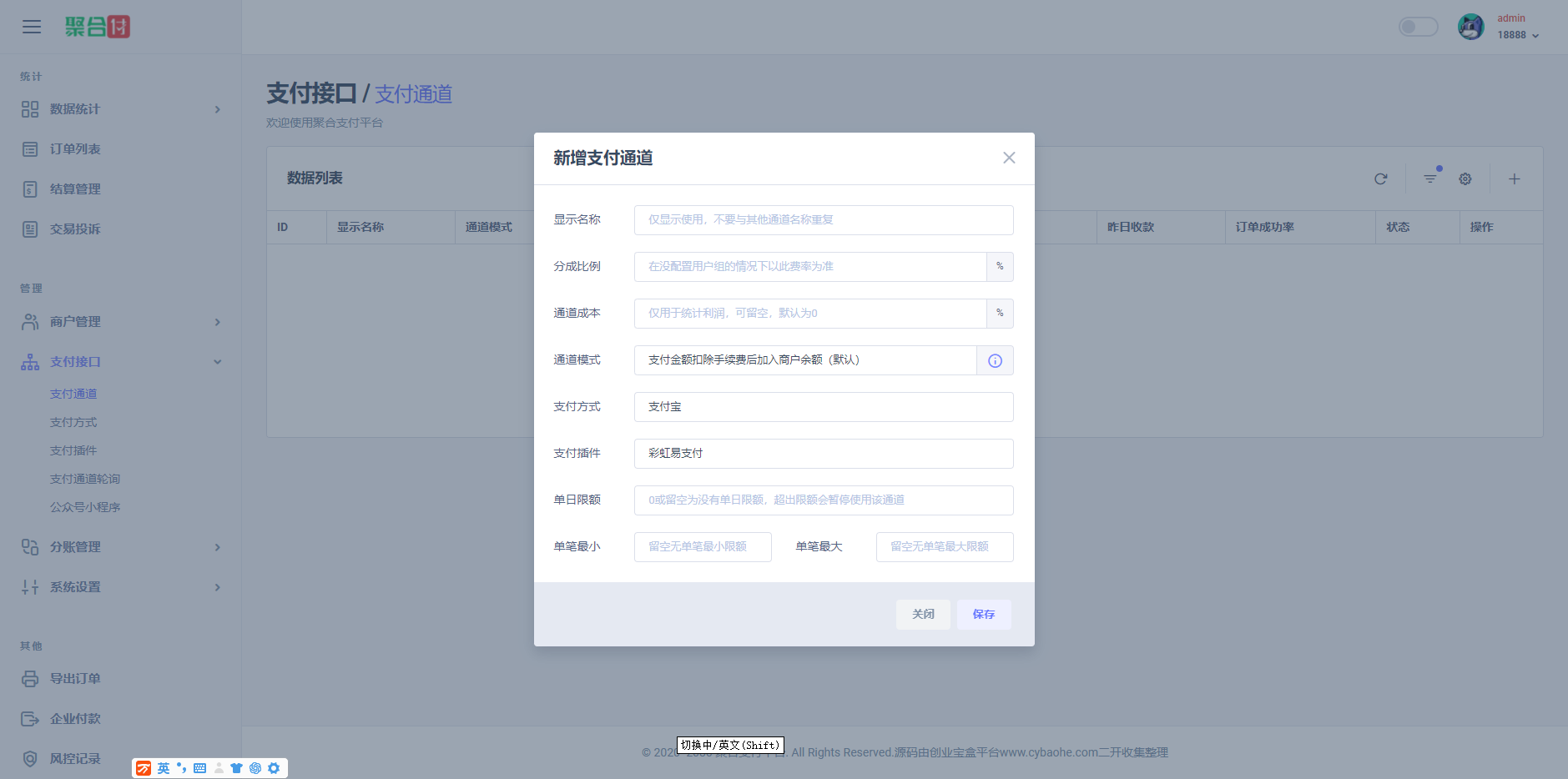Switch input language with the 英 icon
This screenshot has height=779, width=1568.
[164, 767]
